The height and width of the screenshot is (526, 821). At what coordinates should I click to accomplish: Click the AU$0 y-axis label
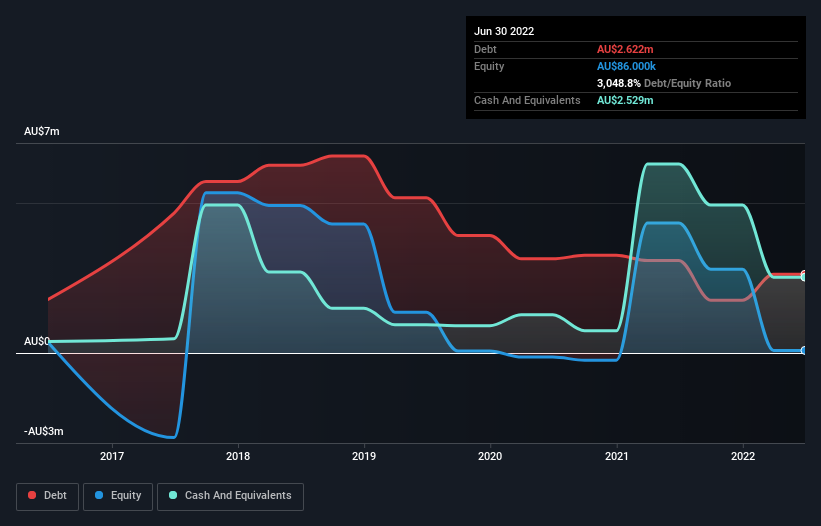(37, 341)
